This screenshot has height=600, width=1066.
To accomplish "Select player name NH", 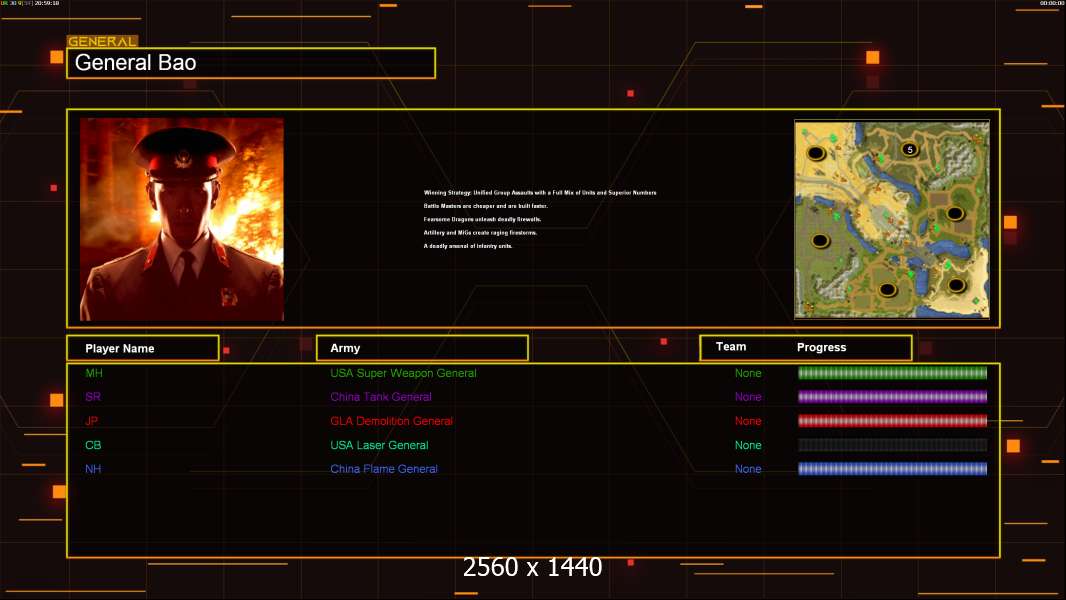I will click(x=93, y=469).
